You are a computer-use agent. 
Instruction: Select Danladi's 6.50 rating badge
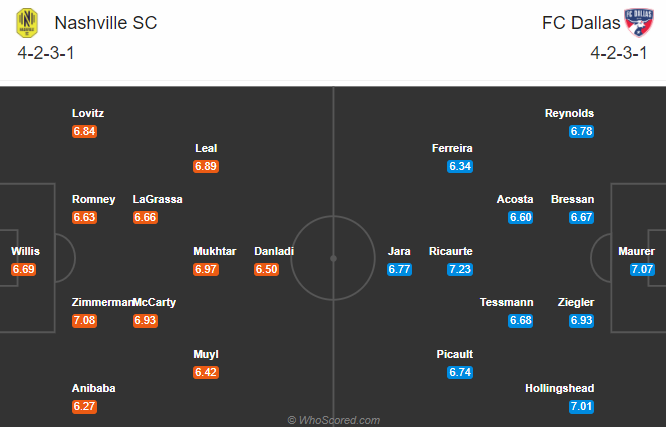coord(266,269)
